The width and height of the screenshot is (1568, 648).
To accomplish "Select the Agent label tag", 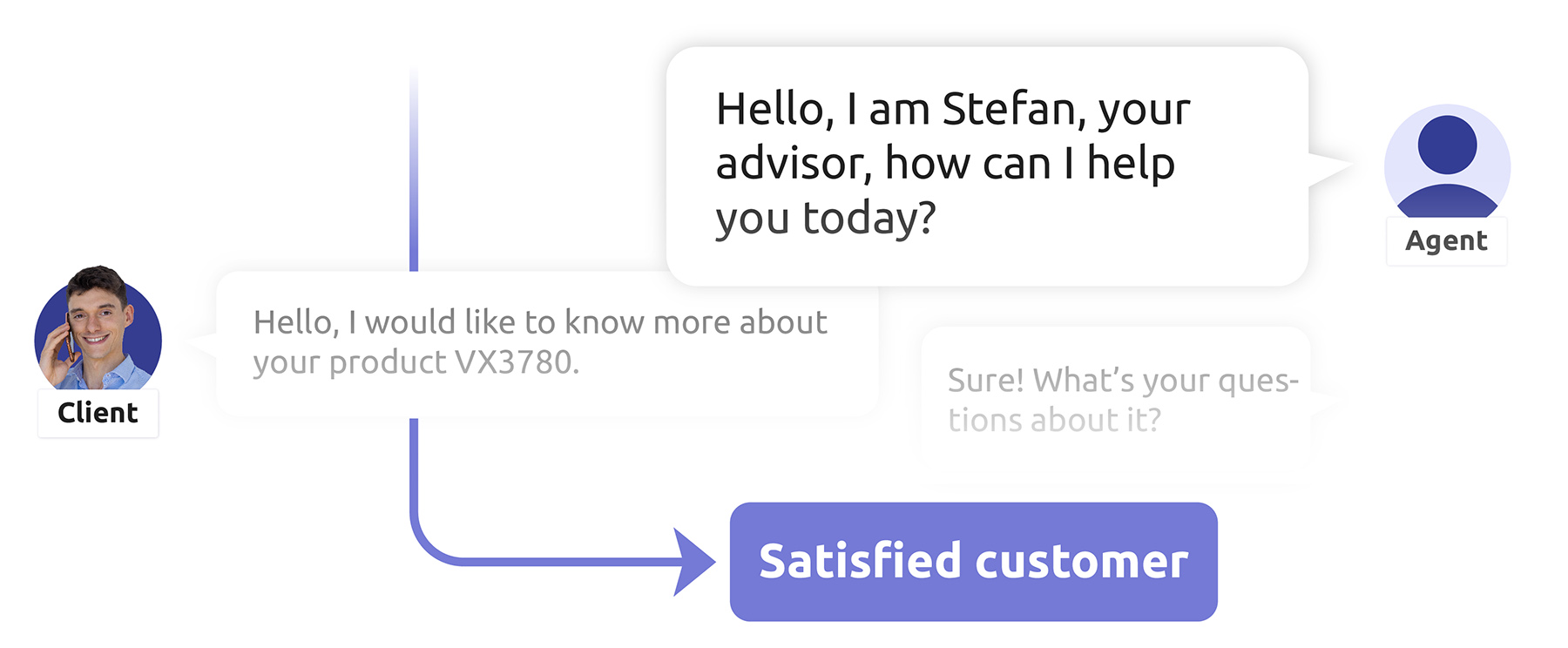I will point(1446,241).
